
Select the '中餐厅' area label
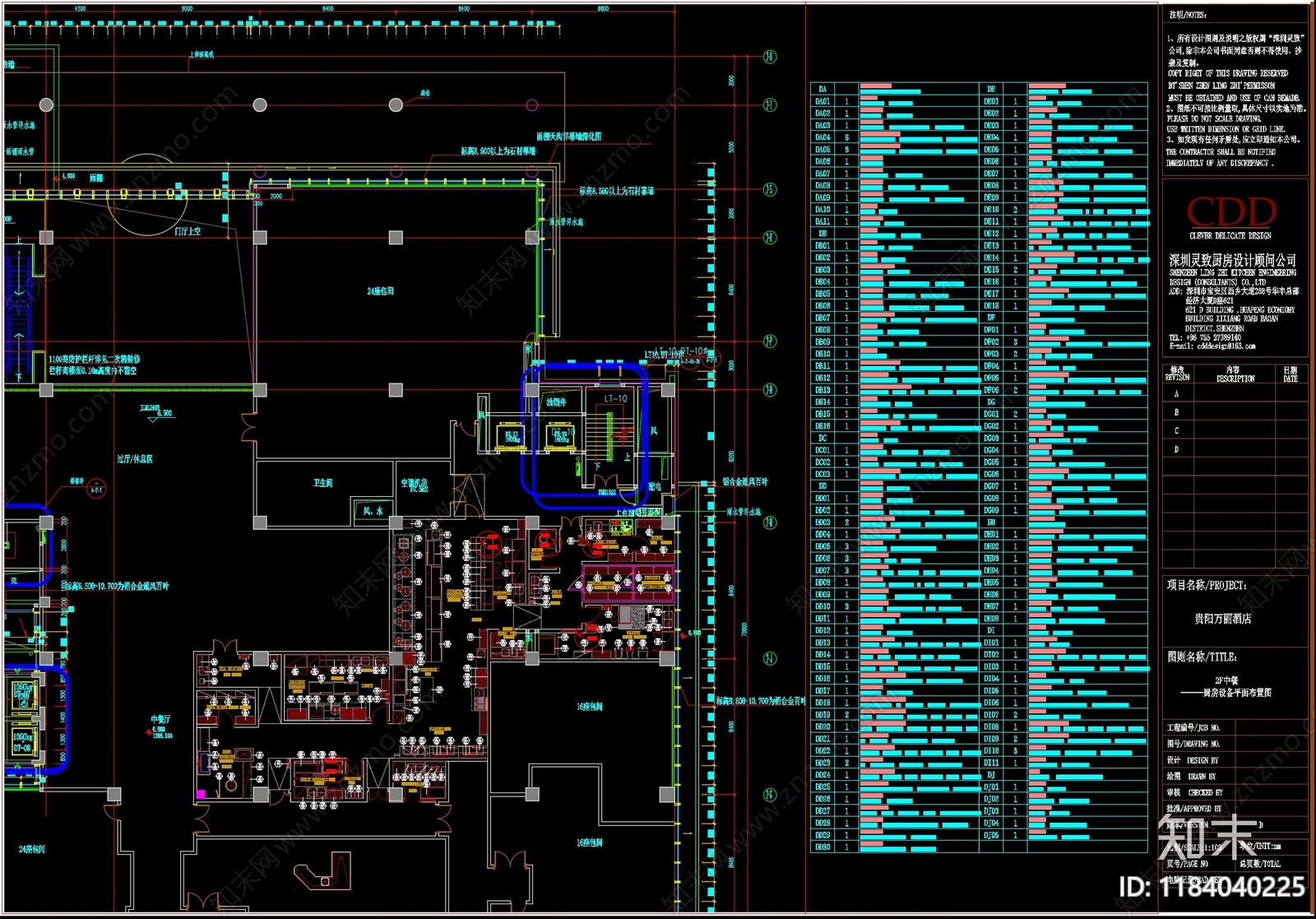pyautogui.click(x=160, y=719)
